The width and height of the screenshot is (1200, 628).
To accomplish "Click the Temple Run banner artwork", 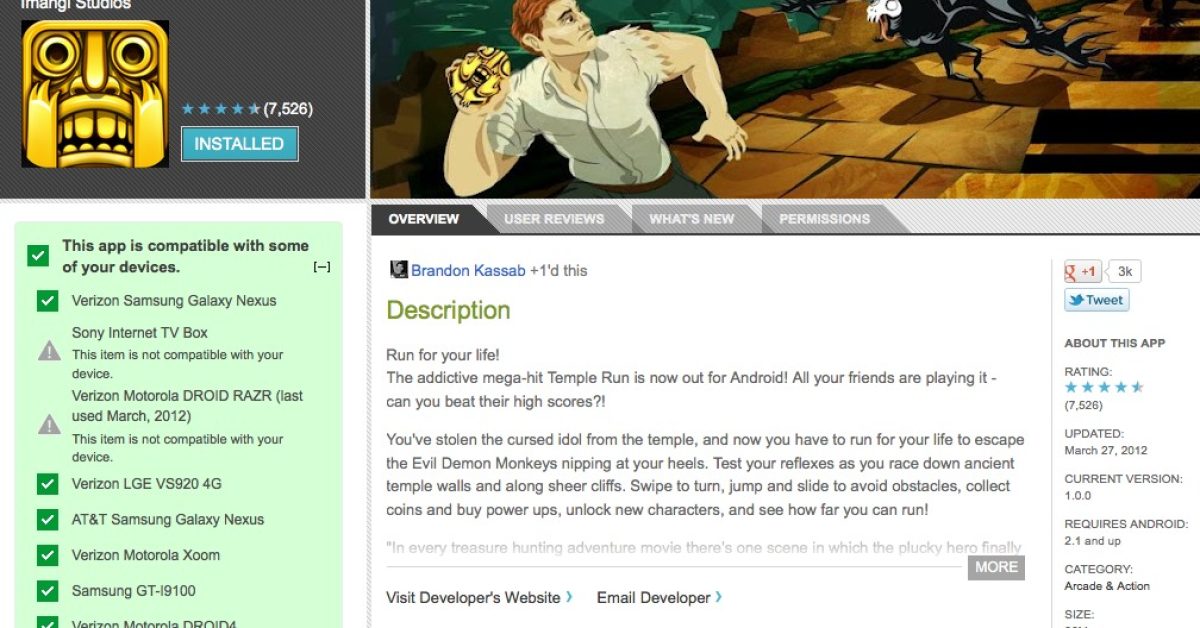I will 785,99.
